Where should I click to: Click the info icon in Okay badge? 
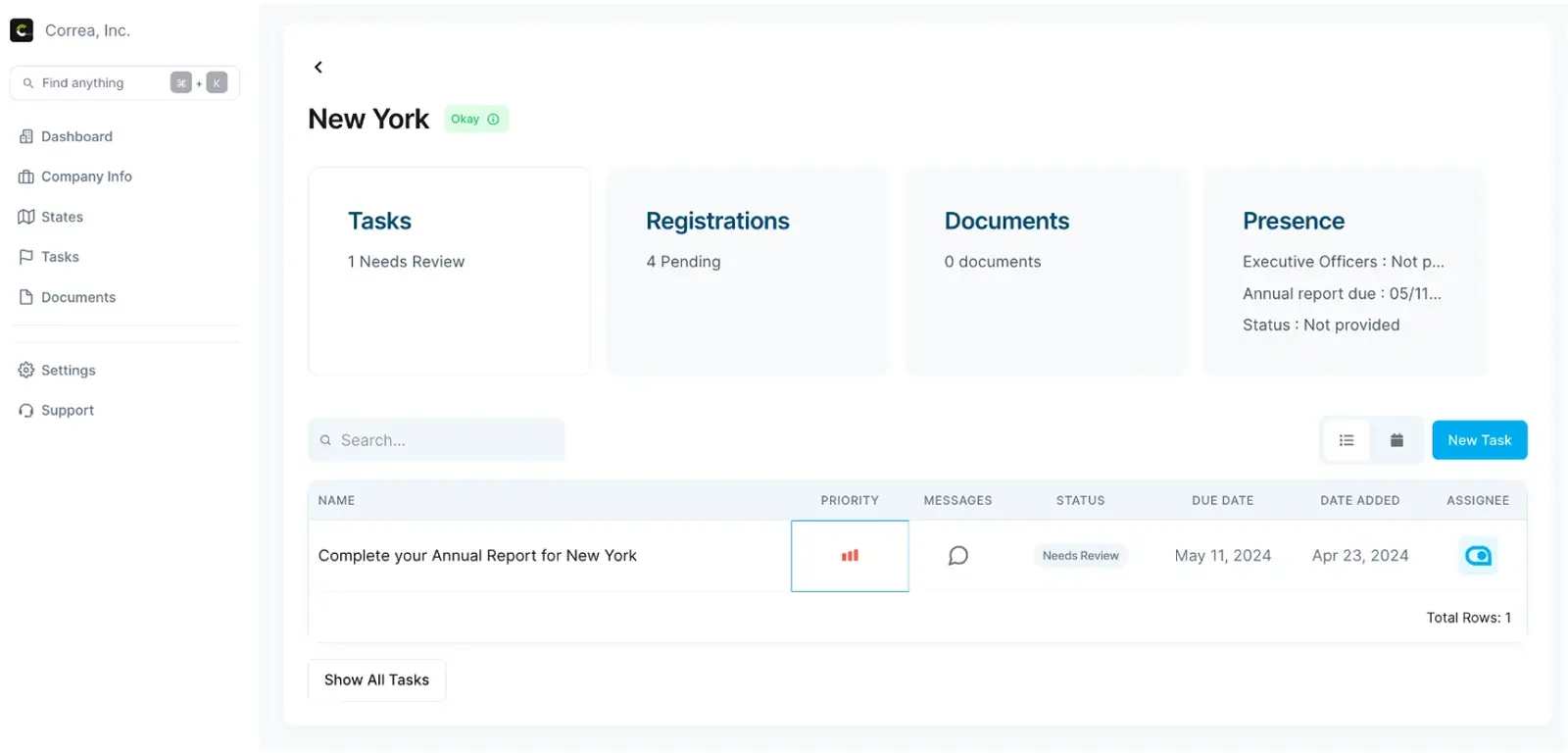pyautogui.click(x=493, y=120)
